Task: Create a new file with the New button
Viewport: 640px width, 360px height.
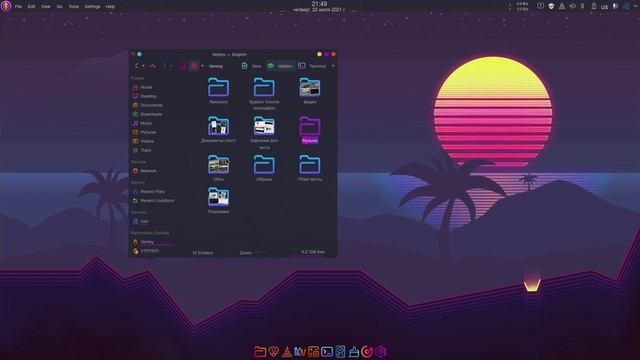Action: [x=251, y=66]
